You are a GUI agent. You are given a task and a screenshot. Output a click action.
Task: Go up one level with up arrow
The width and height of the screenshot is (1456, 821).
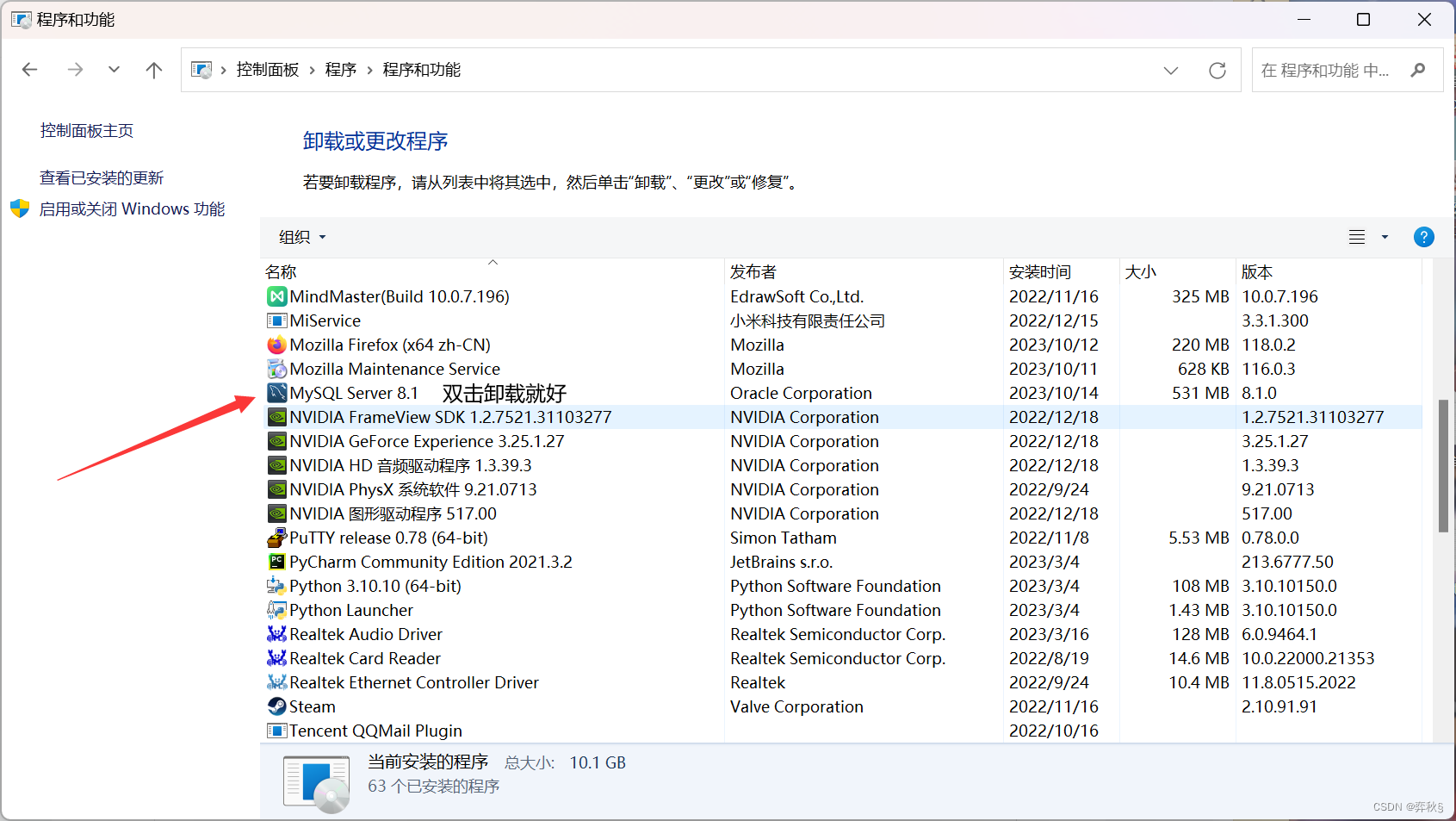point(154,70)
